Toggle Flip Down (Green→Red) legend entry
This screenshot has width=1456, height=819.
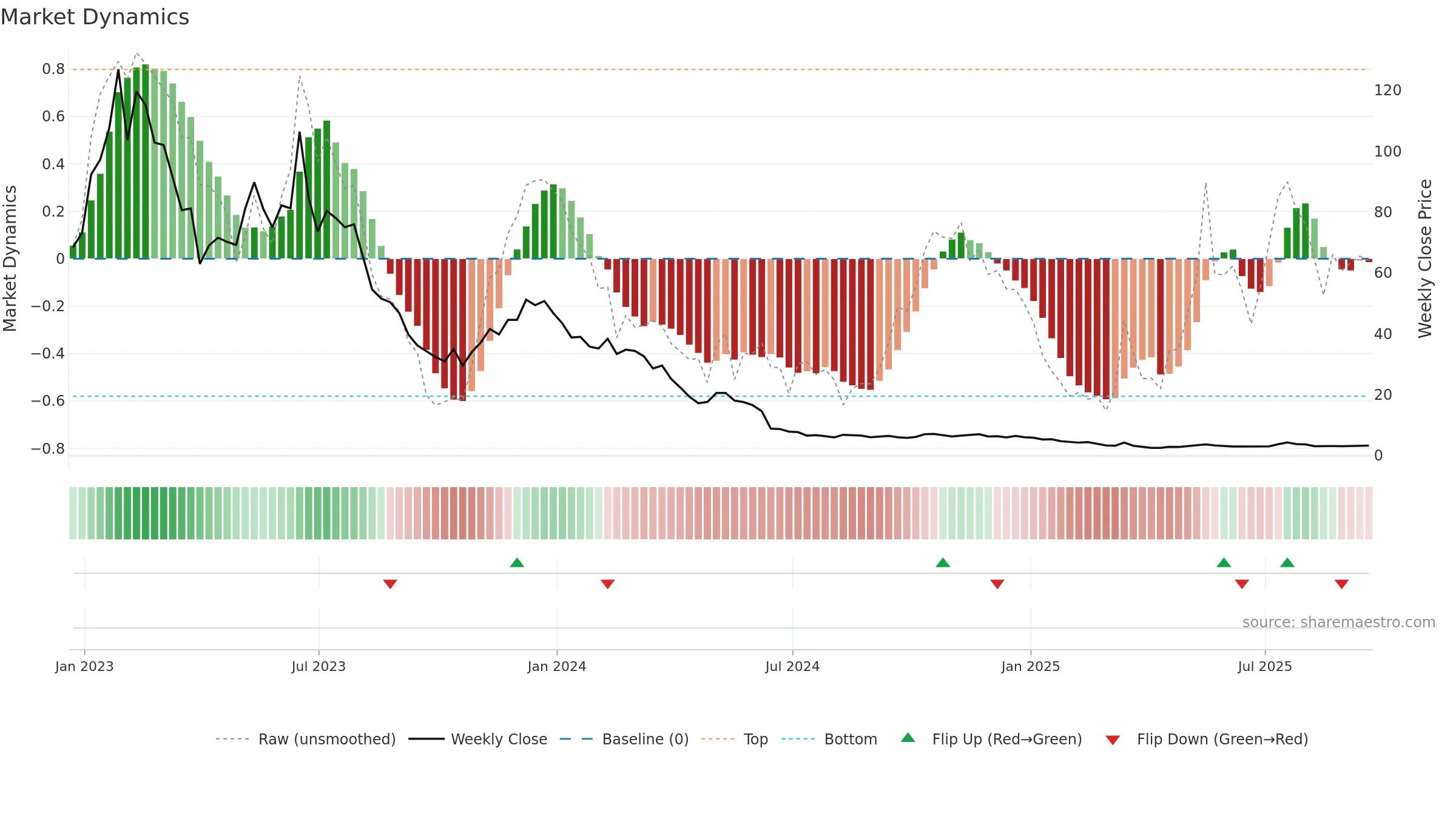[x=1207, y=739]
